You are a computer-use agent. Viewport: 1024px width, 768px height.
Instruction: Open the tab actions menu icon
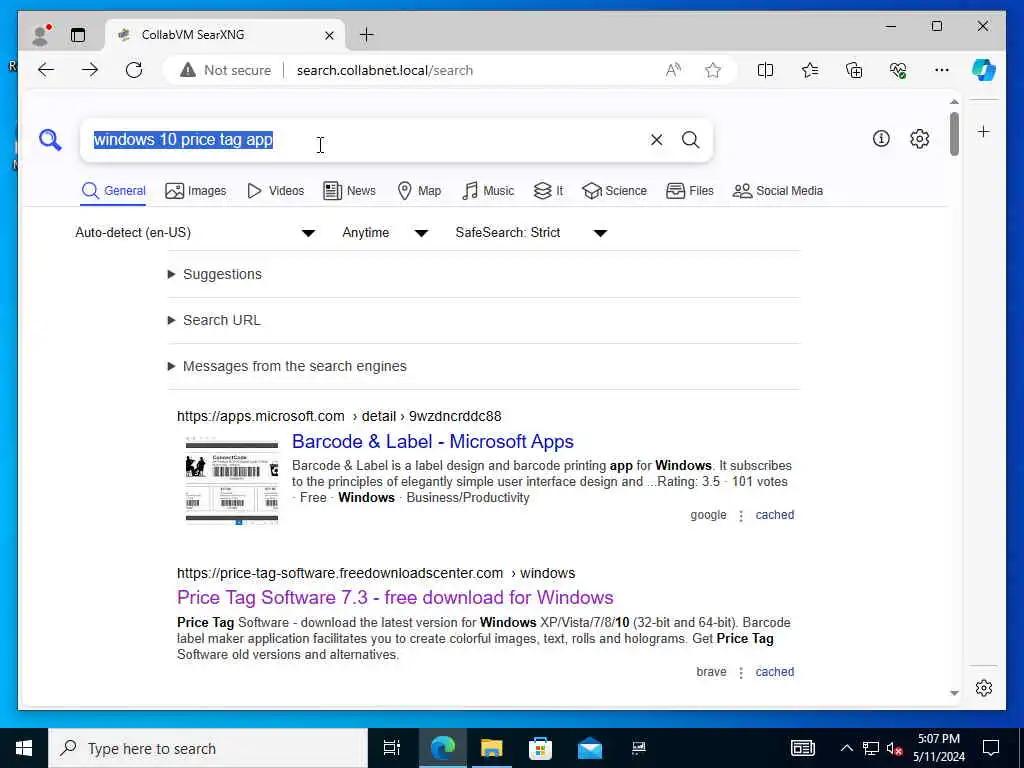[78, 35]
